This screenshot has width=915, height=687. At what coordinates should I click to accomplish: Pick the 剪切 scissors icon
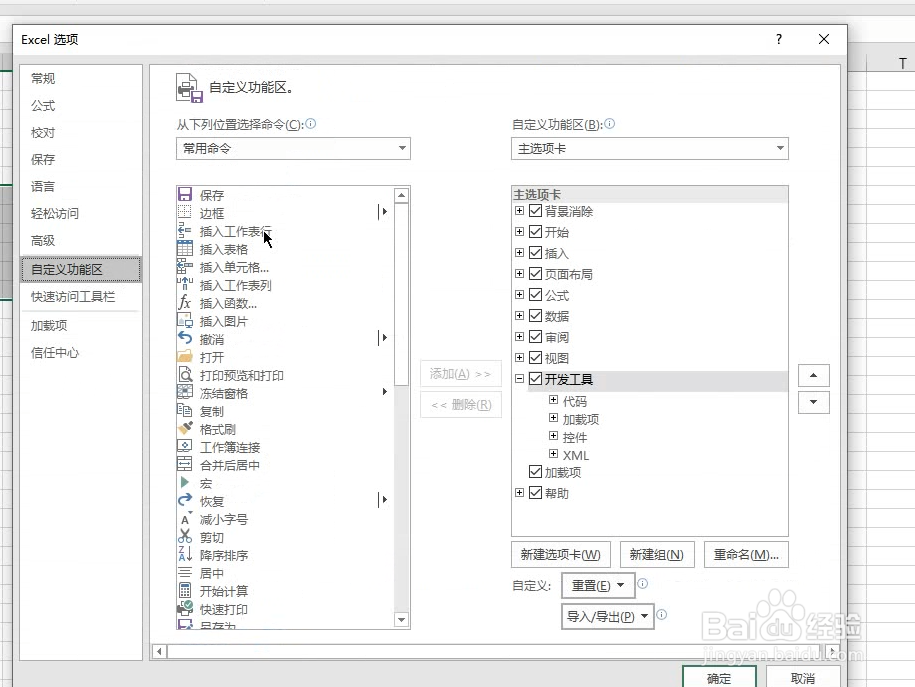pos(185,536)
